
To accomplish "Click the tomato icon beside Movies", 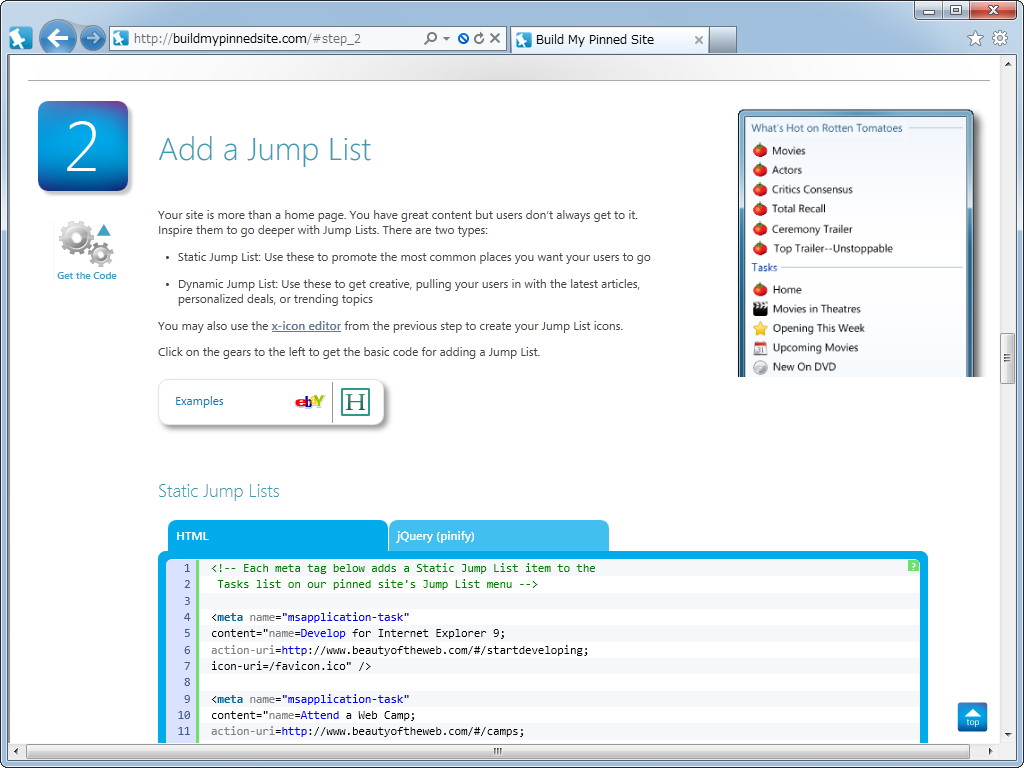I will pos(760,150).
